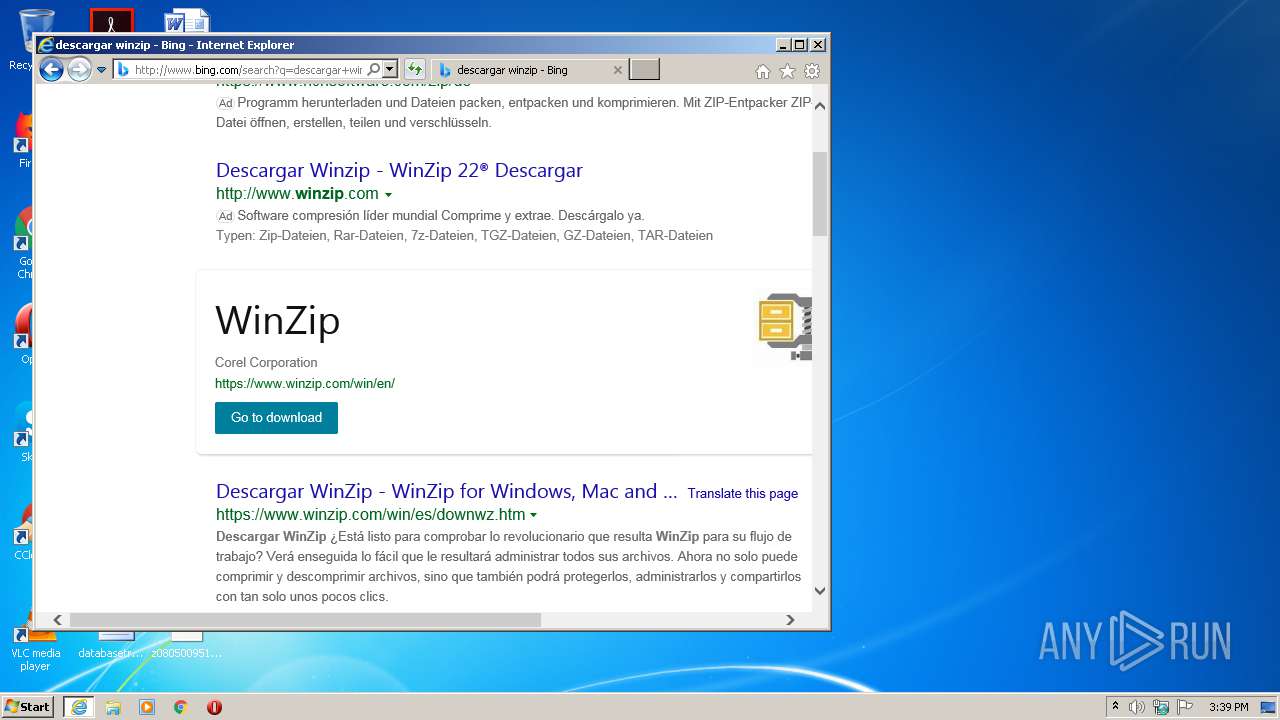The width and height of the screenshot is (1280, 720).
Task: Click the vertical scrollbar thumb
Action: (x=820, y=193)
